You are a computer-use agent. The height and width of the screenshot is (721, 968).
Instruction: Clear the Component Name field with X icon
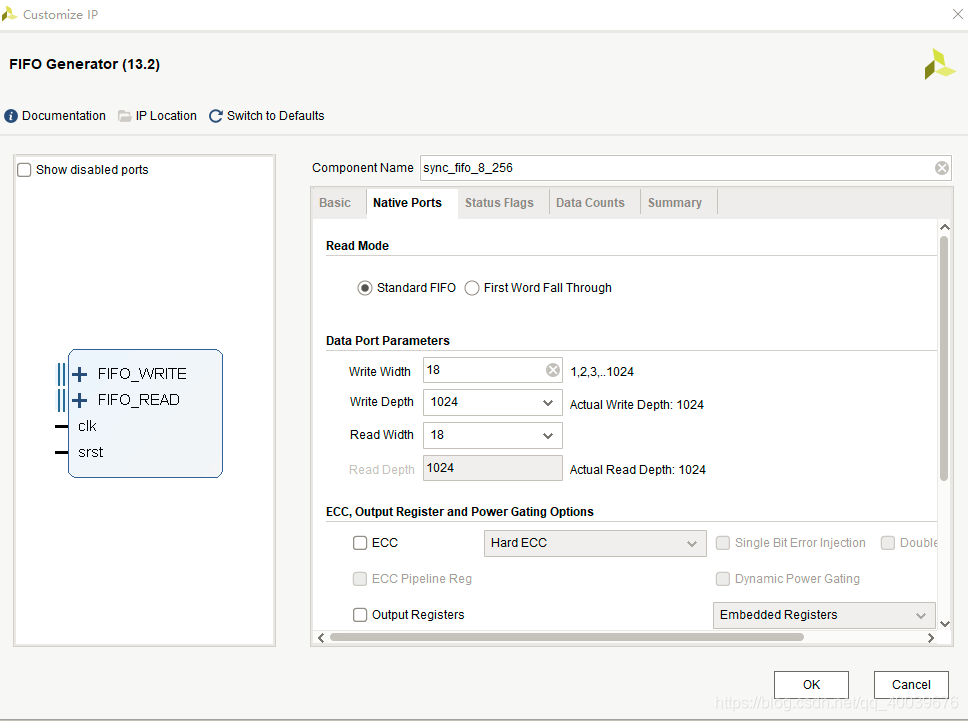941,168
